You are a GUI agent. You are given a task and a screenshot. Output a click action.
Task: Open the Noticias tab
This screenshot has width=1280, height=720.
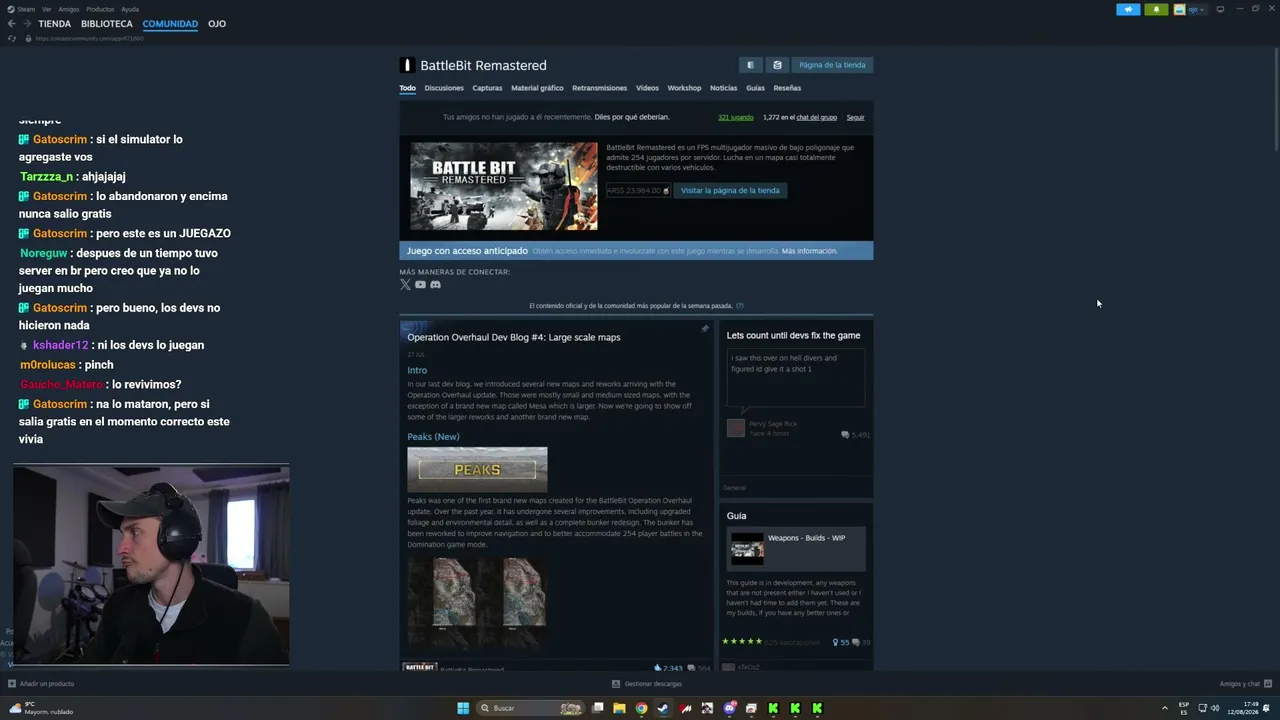pyautogui.click(x=723, y=88)
